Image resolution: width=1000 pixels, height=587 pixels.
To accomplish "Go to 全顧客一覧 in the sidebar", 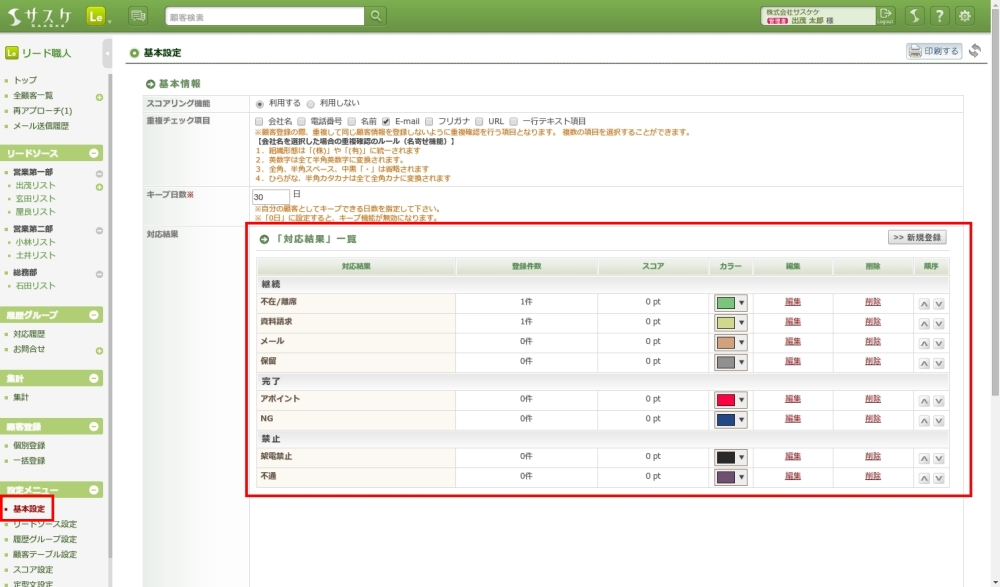I will pyautogui.click(x=33, y=95).
